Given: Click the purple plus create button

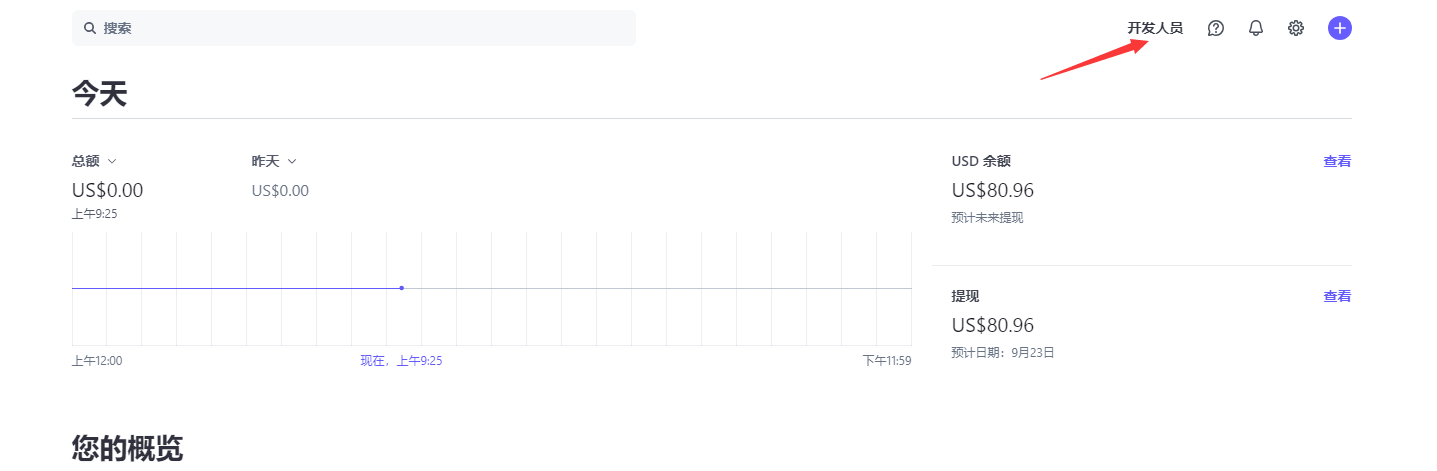Looking at the screenshot, I should coord(1340,28).
